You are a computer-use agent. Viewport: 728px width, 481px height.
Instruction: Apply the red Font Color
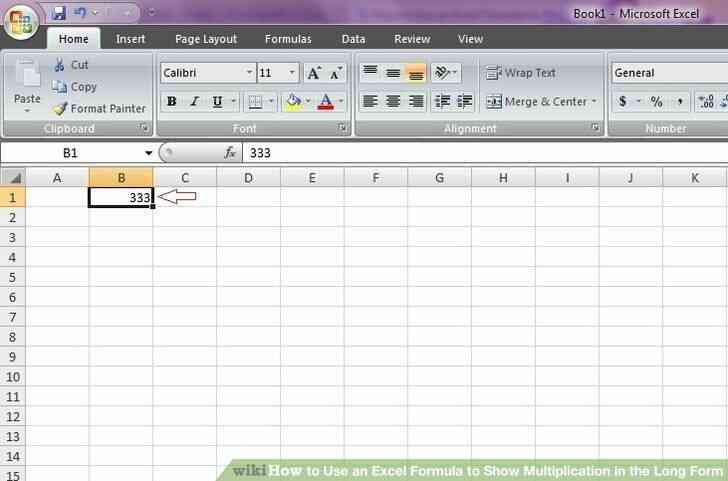tap(326, 101)
